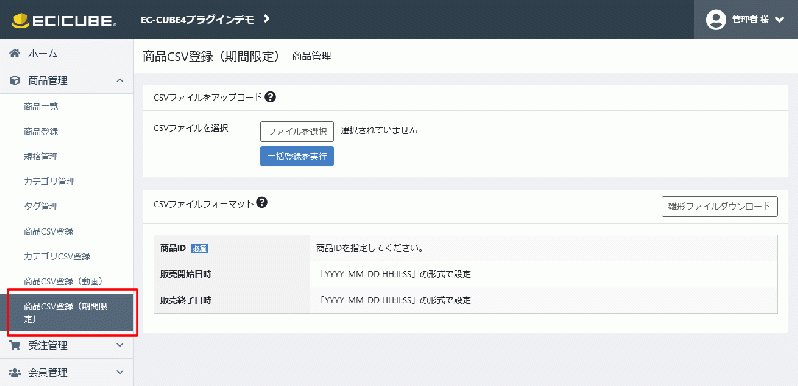Screen dimensions: 798x386
Task: Open 商品CSV登録（動画）in the sidebar
Action: (64, 281)
